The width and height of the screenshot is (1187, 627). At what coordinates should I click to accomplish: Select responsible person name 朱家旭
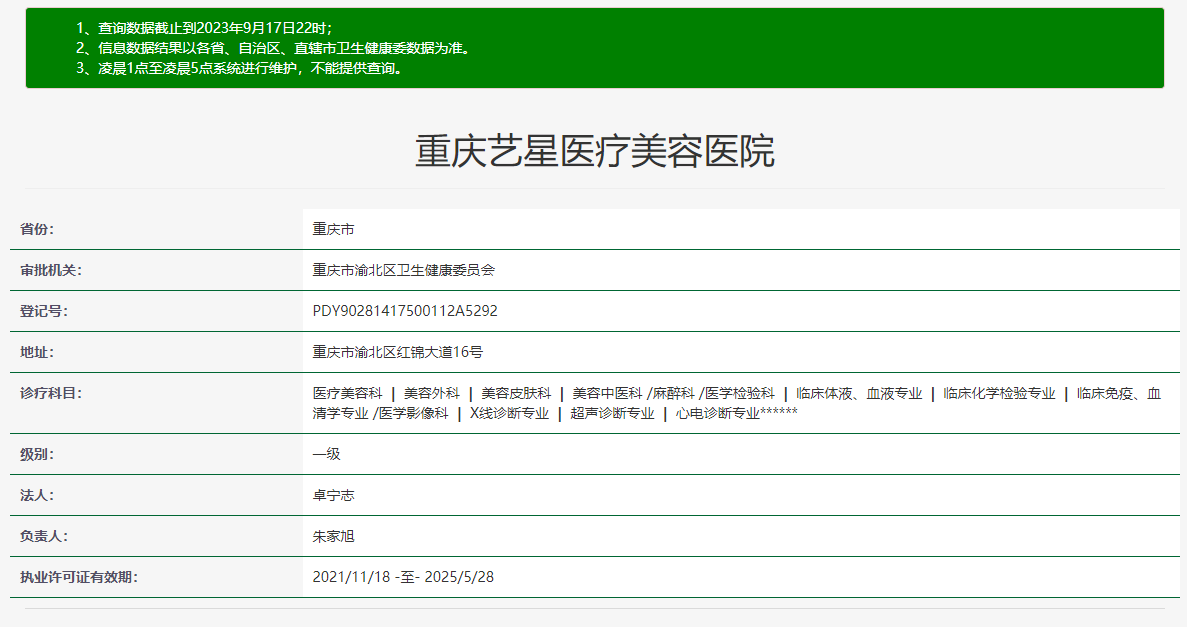pos(333,536)
